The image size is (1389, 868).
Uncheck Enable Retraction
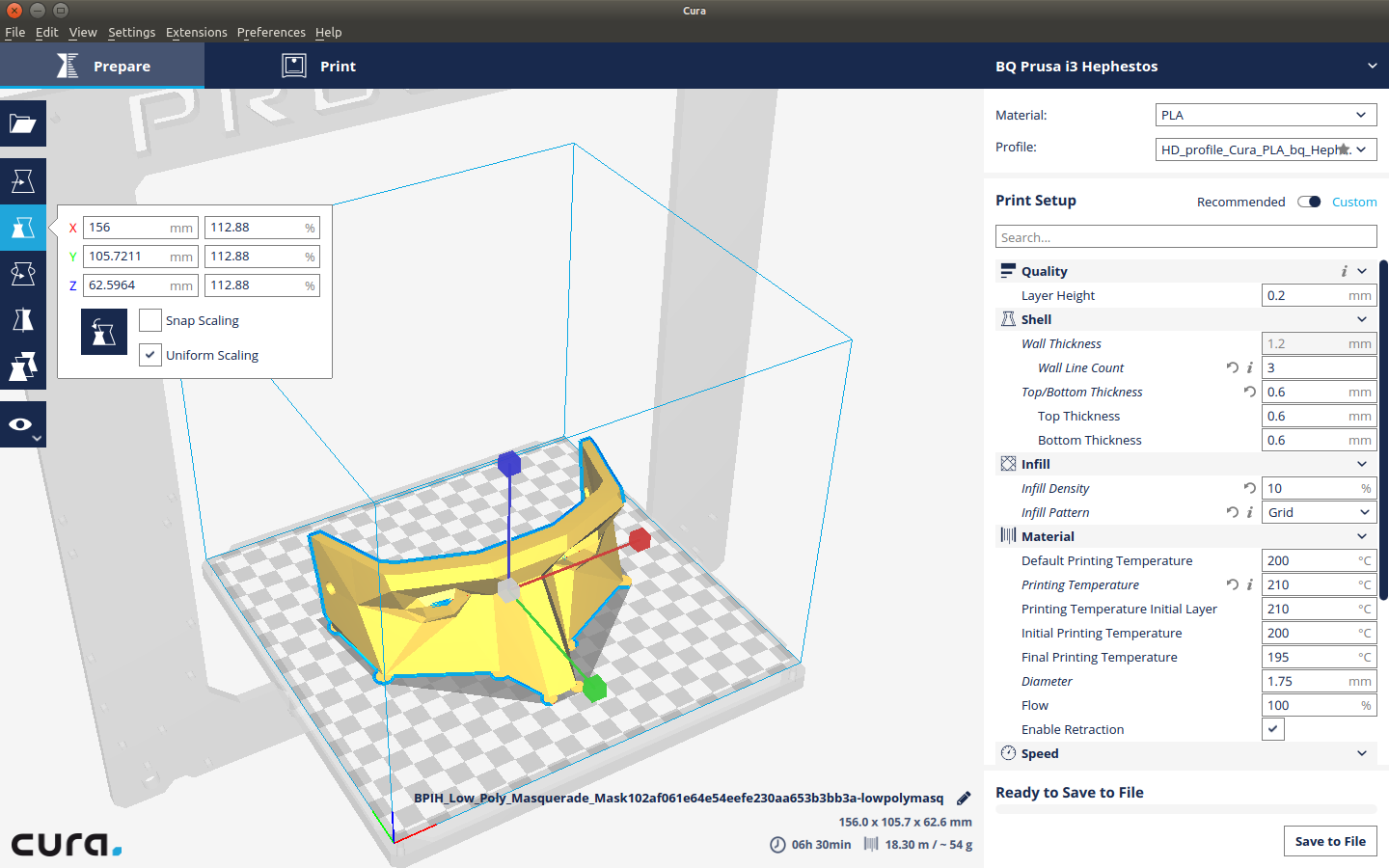tap(1273, 729)
